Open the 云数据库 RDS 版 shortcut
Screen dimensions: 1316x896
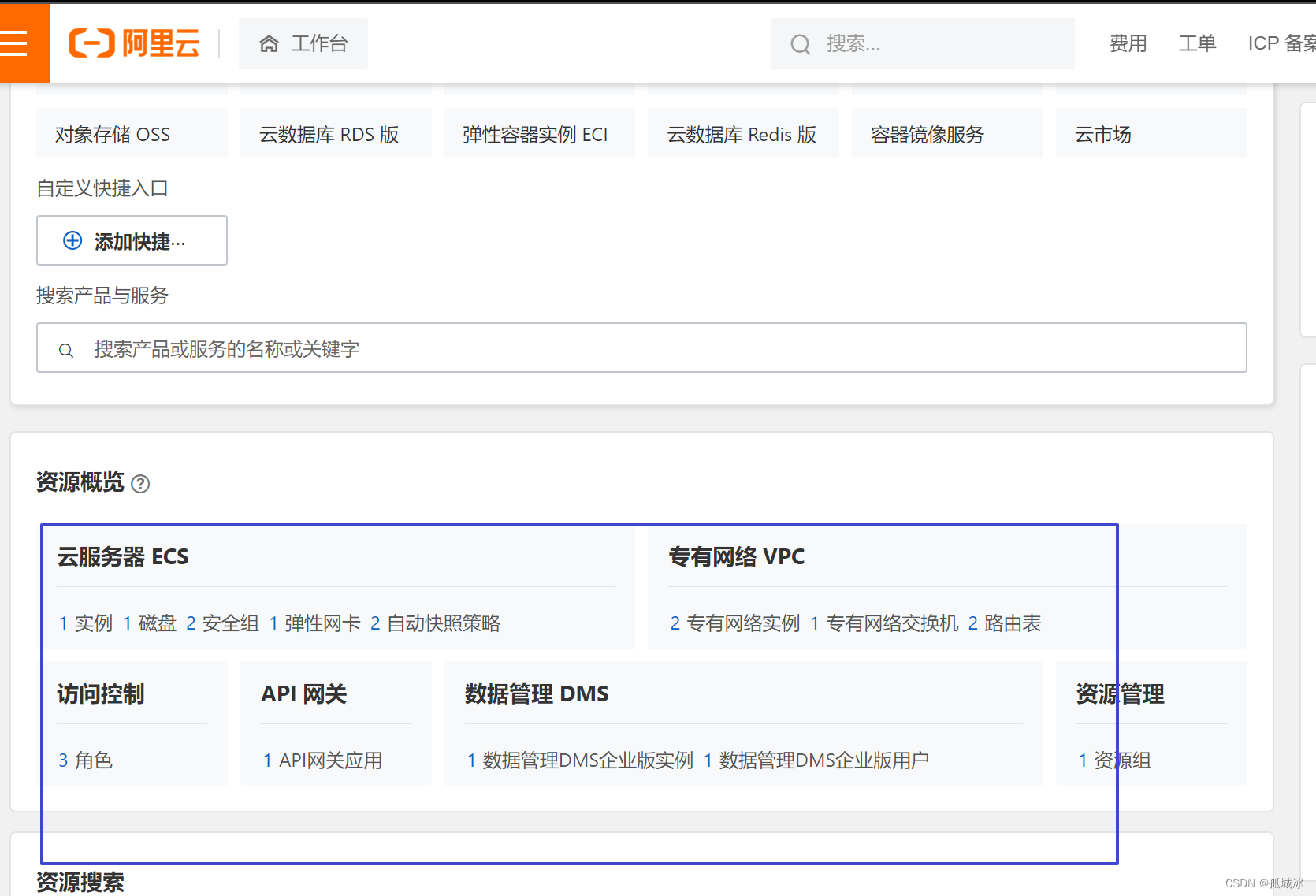[336, 134]
